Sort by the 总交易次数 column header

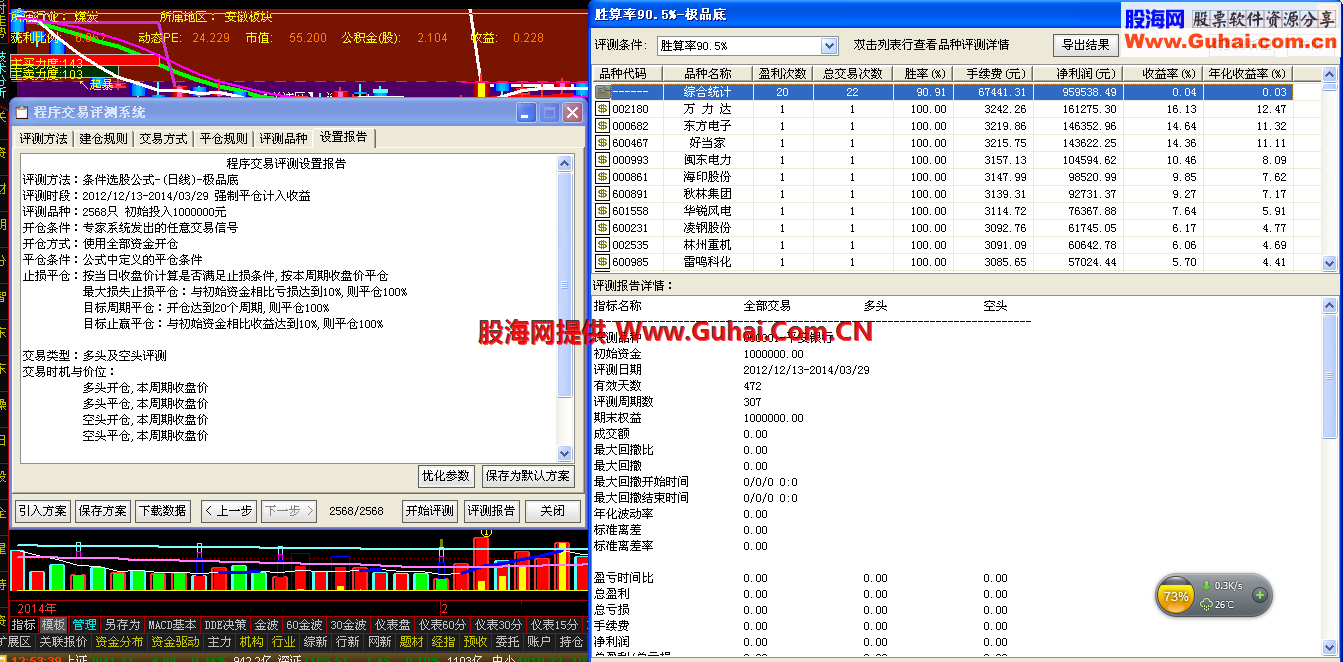[852, 74]
